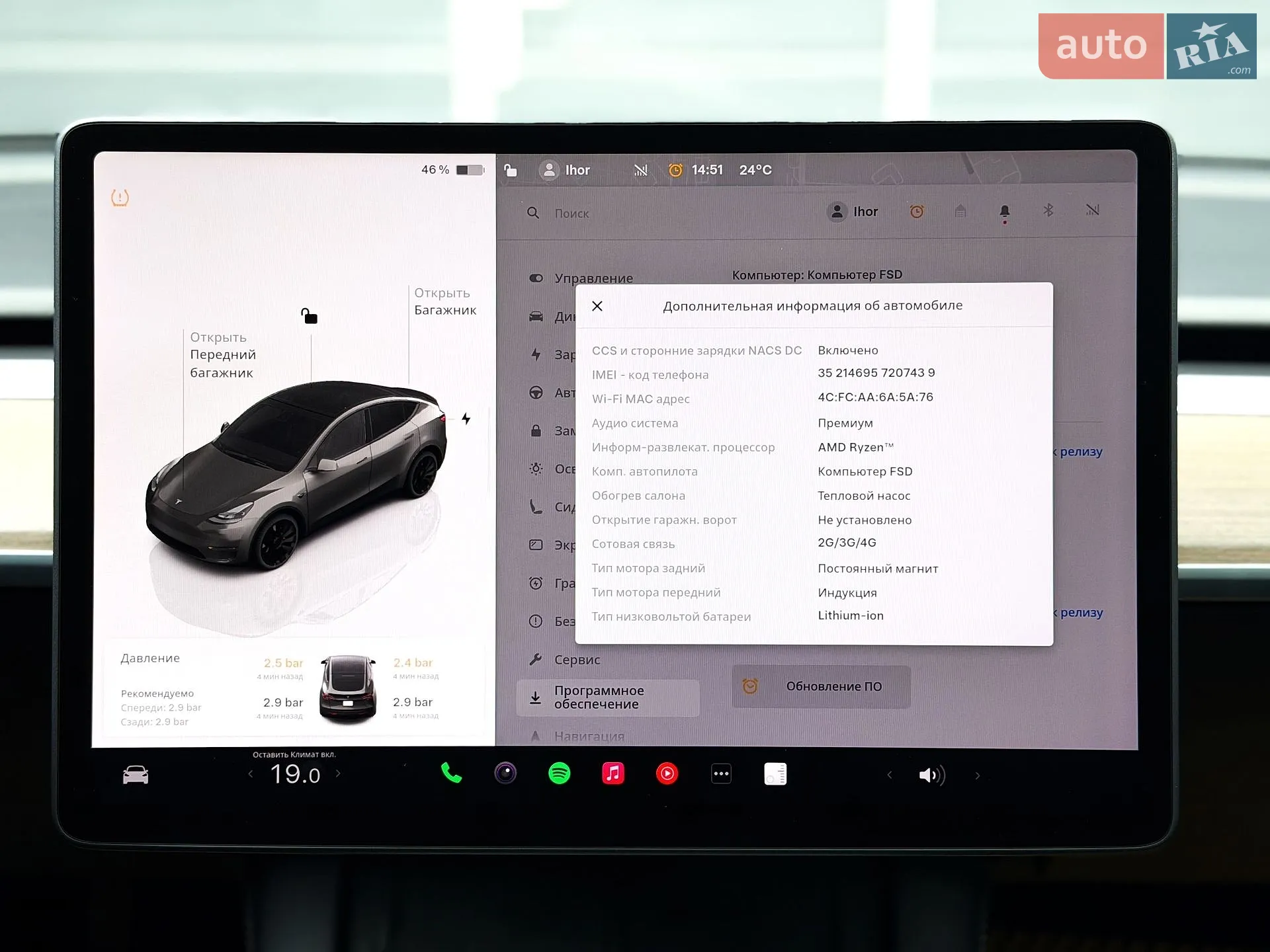Viewport: 1270px width, 952px height.
Task: Tap the Индукция front motor value
Action: click(x=847, y=593)
